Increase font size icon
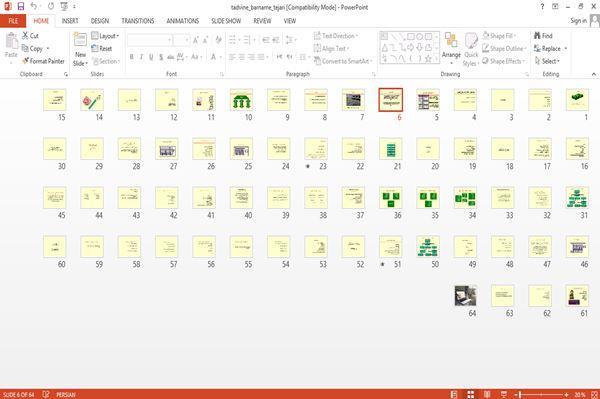Viewport: 600px width, 399px height. 196,40
